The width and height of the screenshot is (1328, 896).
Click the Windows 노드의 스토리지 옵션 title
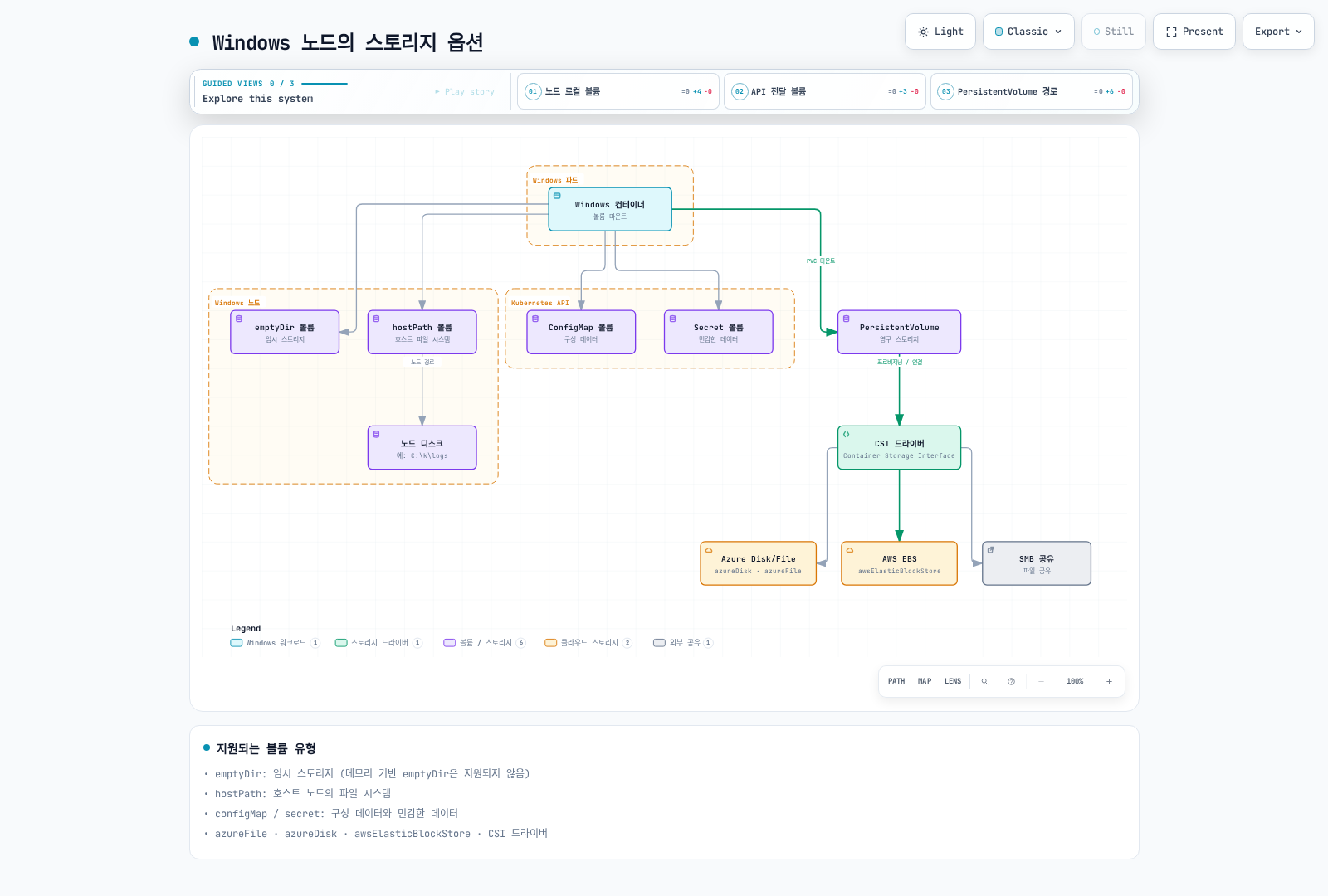point(348,42)
